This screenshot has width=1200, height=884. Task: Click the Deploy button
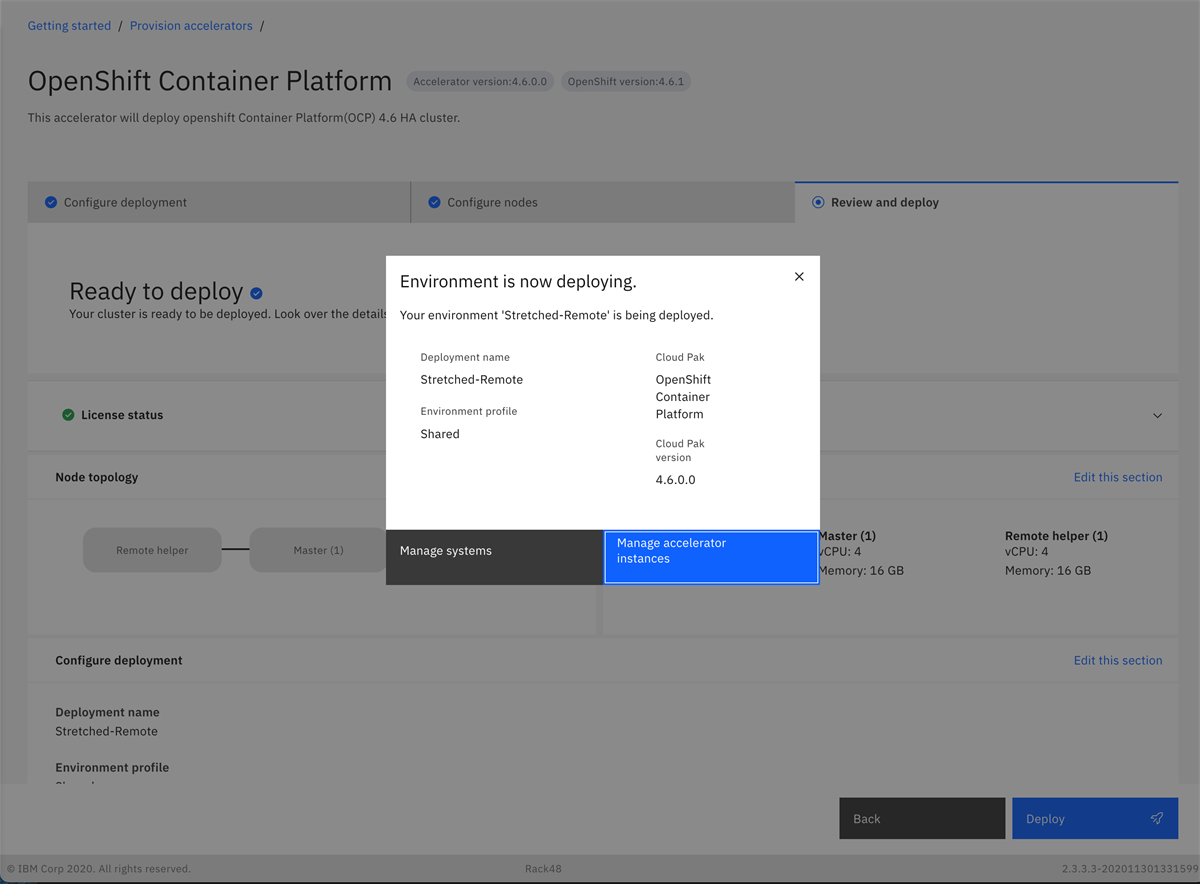[x=1094, y=818]
